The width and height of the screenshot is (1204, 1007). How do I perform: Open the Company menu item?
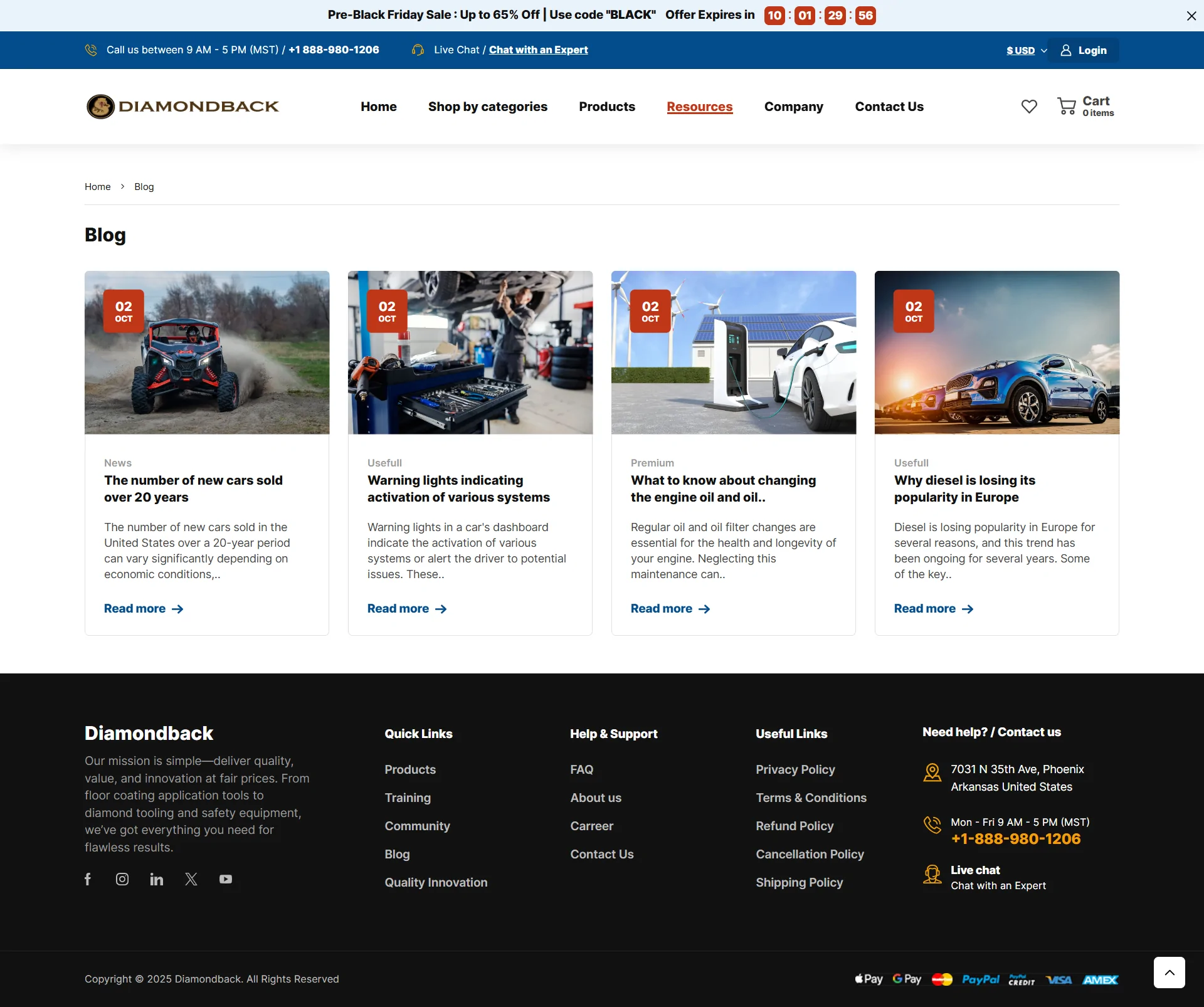point(794,107)
